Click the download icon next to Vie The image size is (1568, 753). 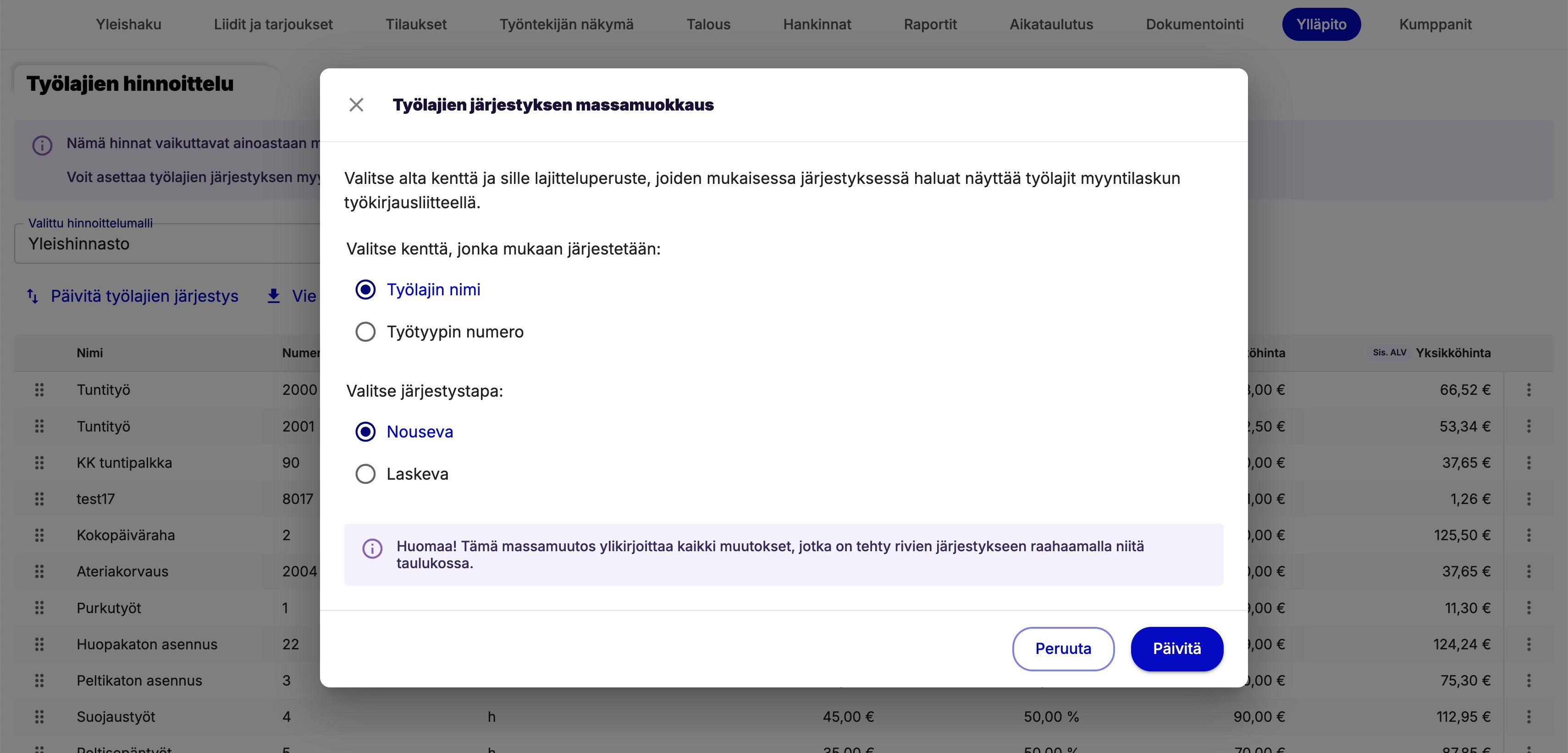point(274,296)
